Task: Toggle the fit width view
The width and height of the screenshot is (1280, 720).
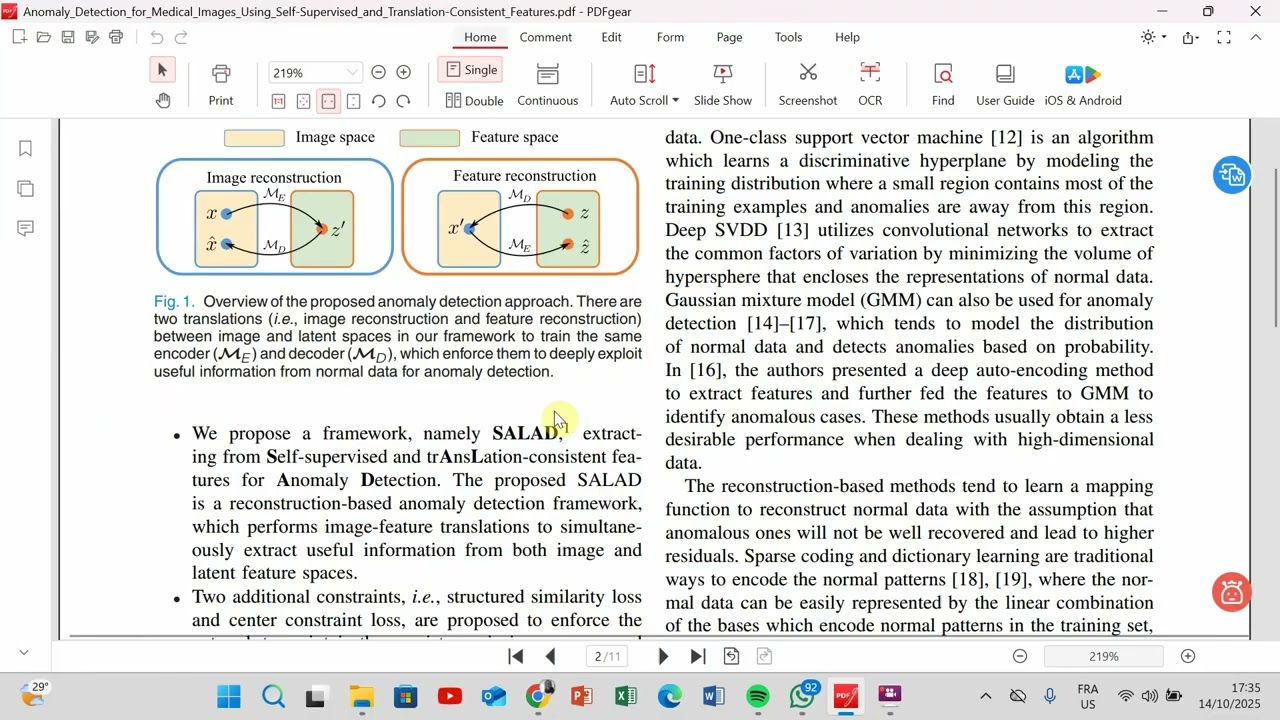Action: 328,101
